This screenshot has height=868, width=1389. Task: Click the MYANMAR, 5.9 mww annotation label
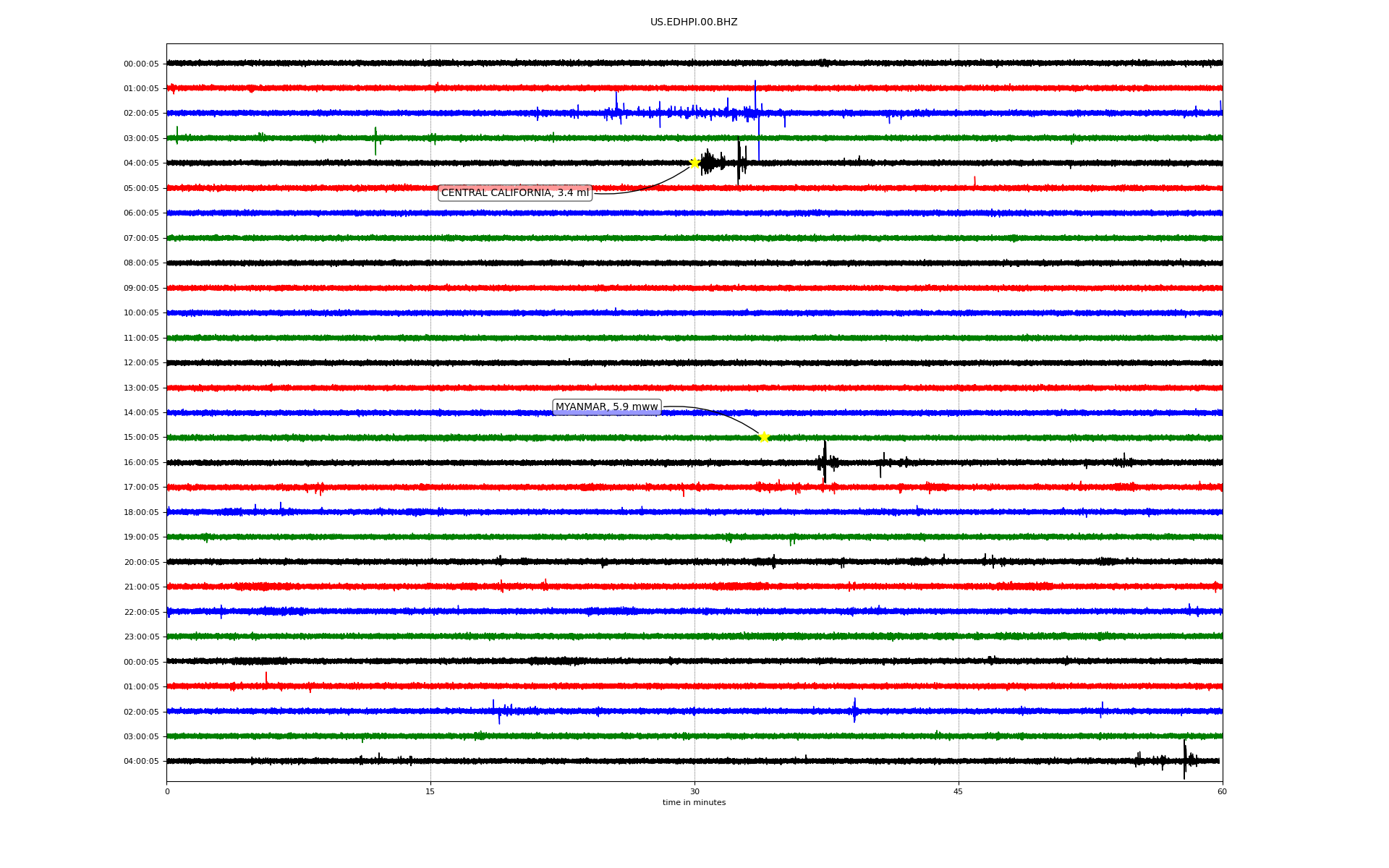pos(606,407)
